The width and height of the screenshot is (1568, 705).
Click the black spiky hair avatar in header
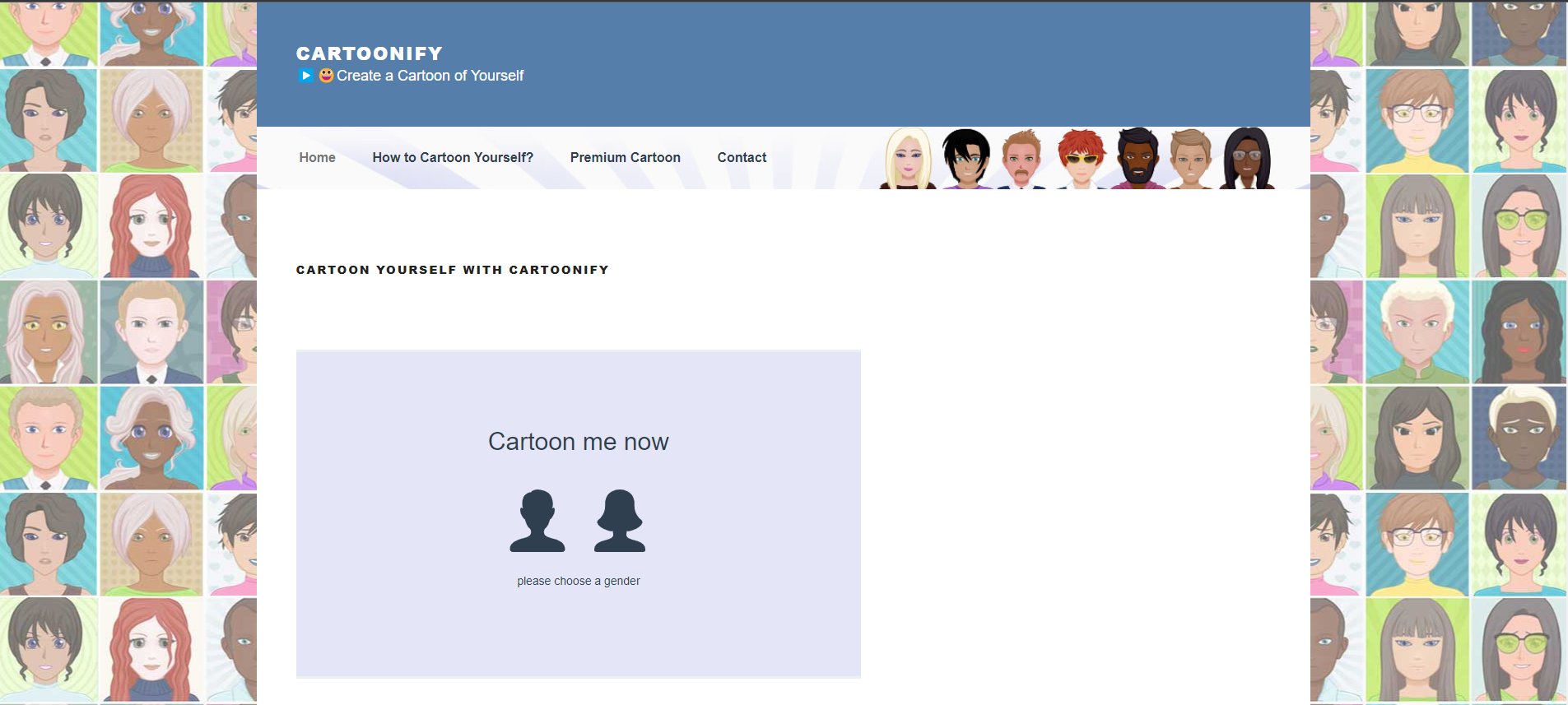(966, 158)
